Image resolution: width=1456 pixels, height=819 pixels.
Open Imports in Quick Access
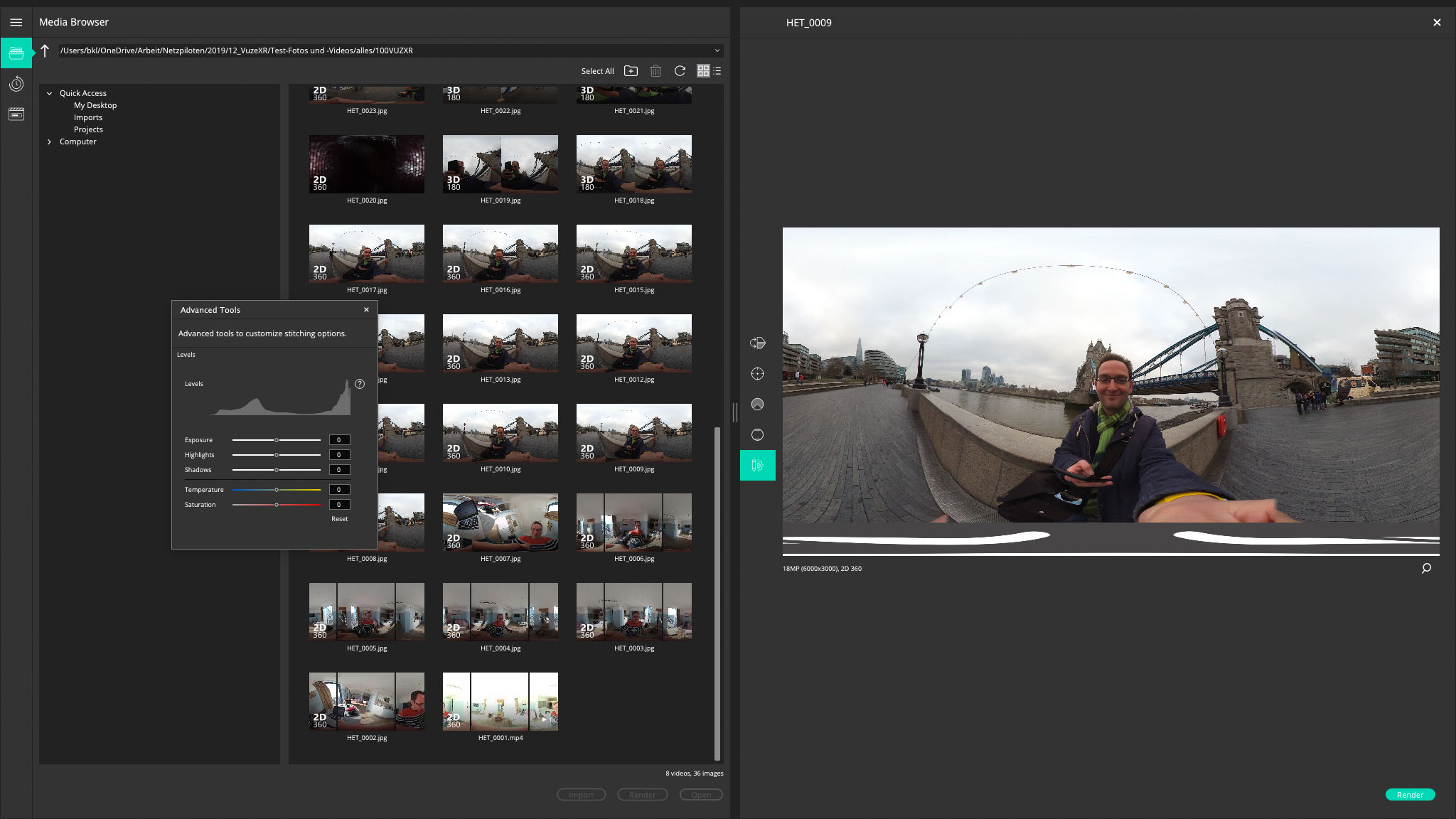coord(88,117)
